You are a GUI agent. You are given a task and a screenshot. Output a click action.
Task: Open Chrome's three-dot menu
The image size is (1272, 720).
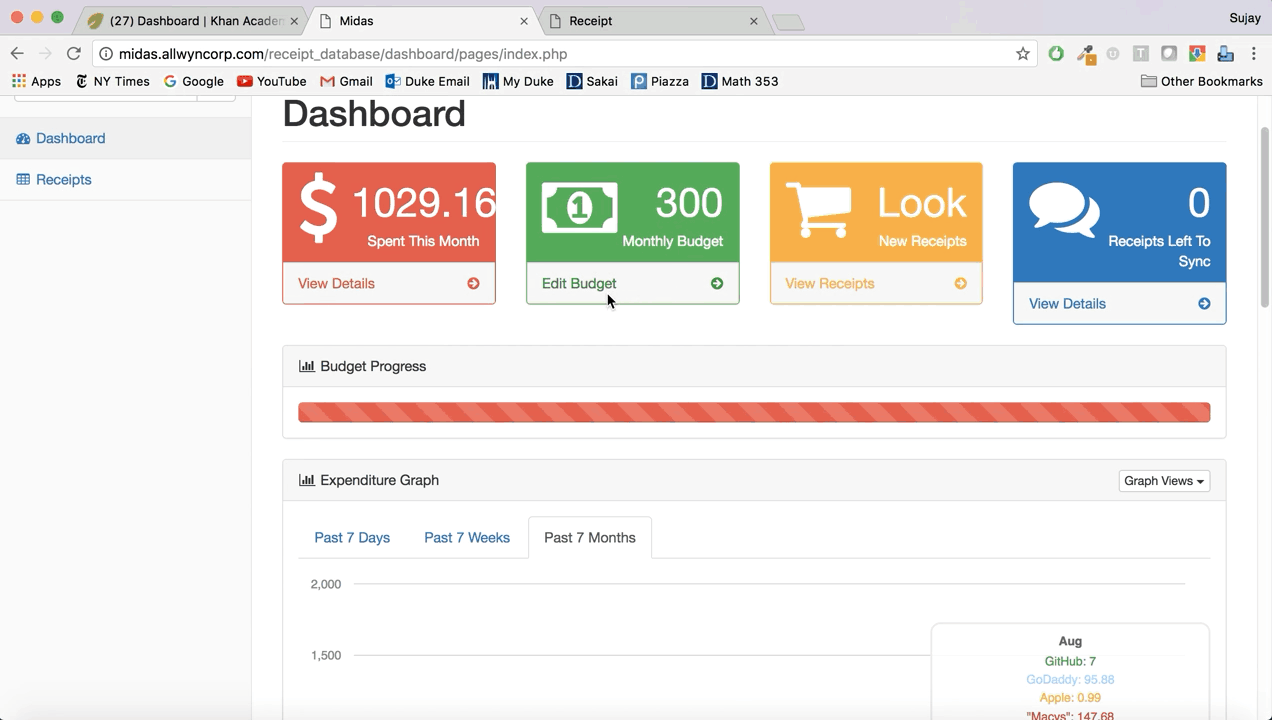coord(1254,54)
